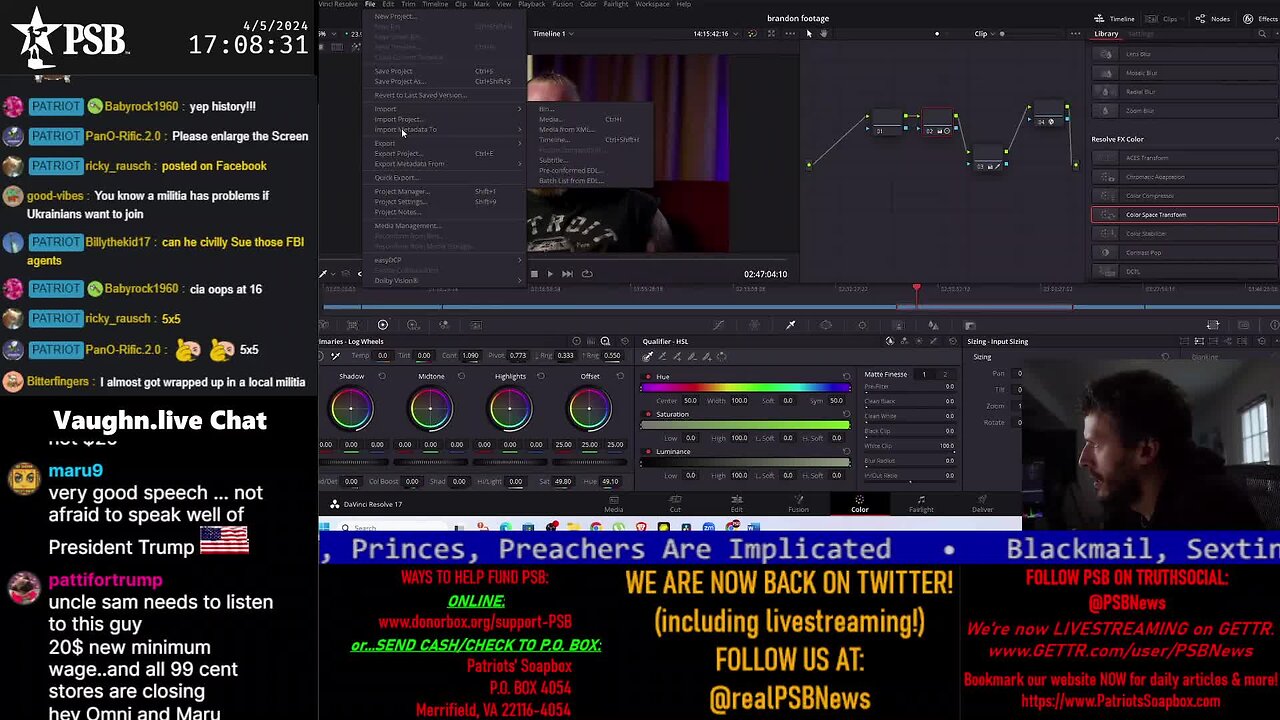
Task: Click the Stop button under the viewer
Action: pos(534,274)
